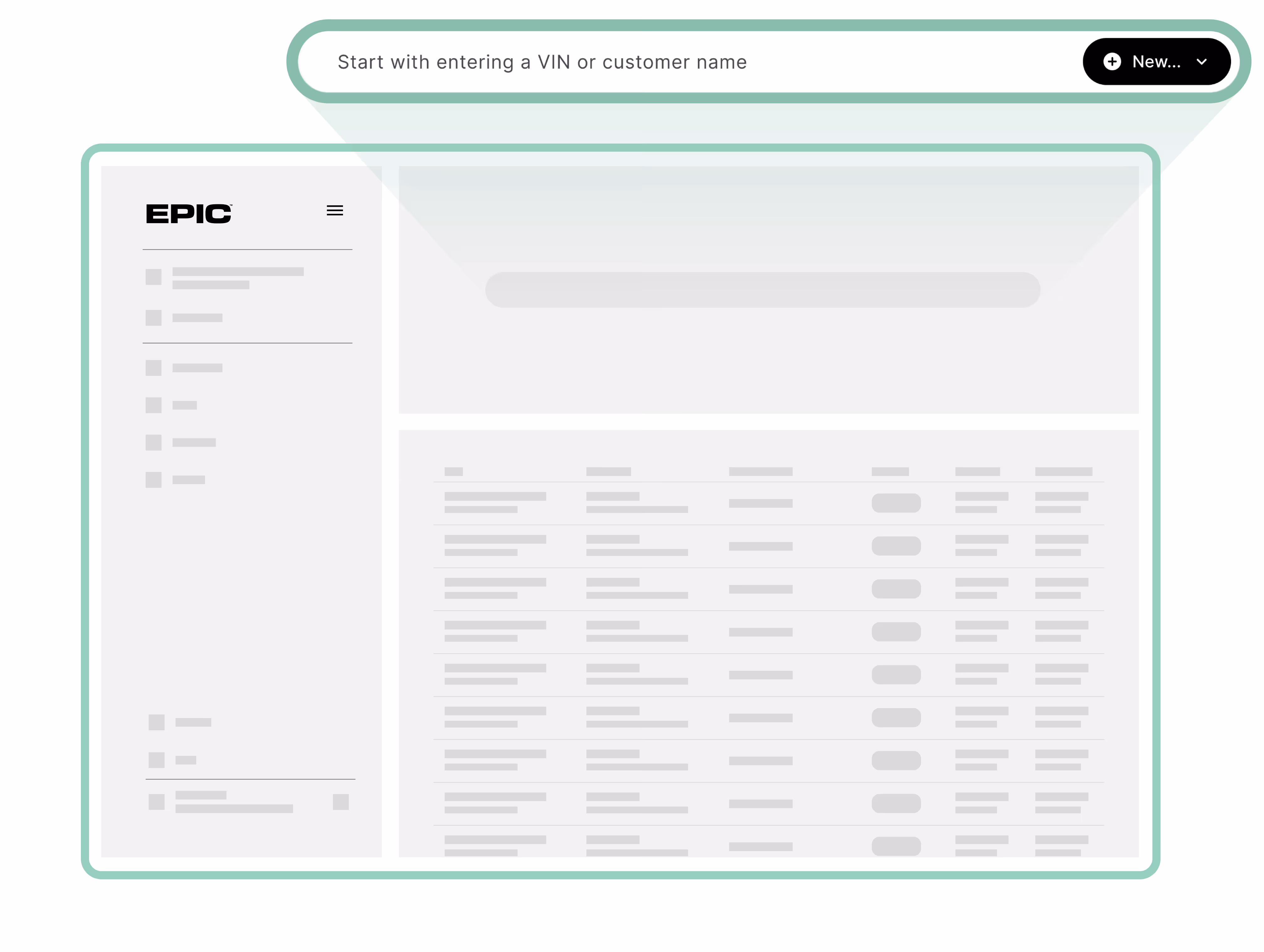Click the status pill in first table row
This screenshot has height=952, width=1264.
(x=896, y=503)
